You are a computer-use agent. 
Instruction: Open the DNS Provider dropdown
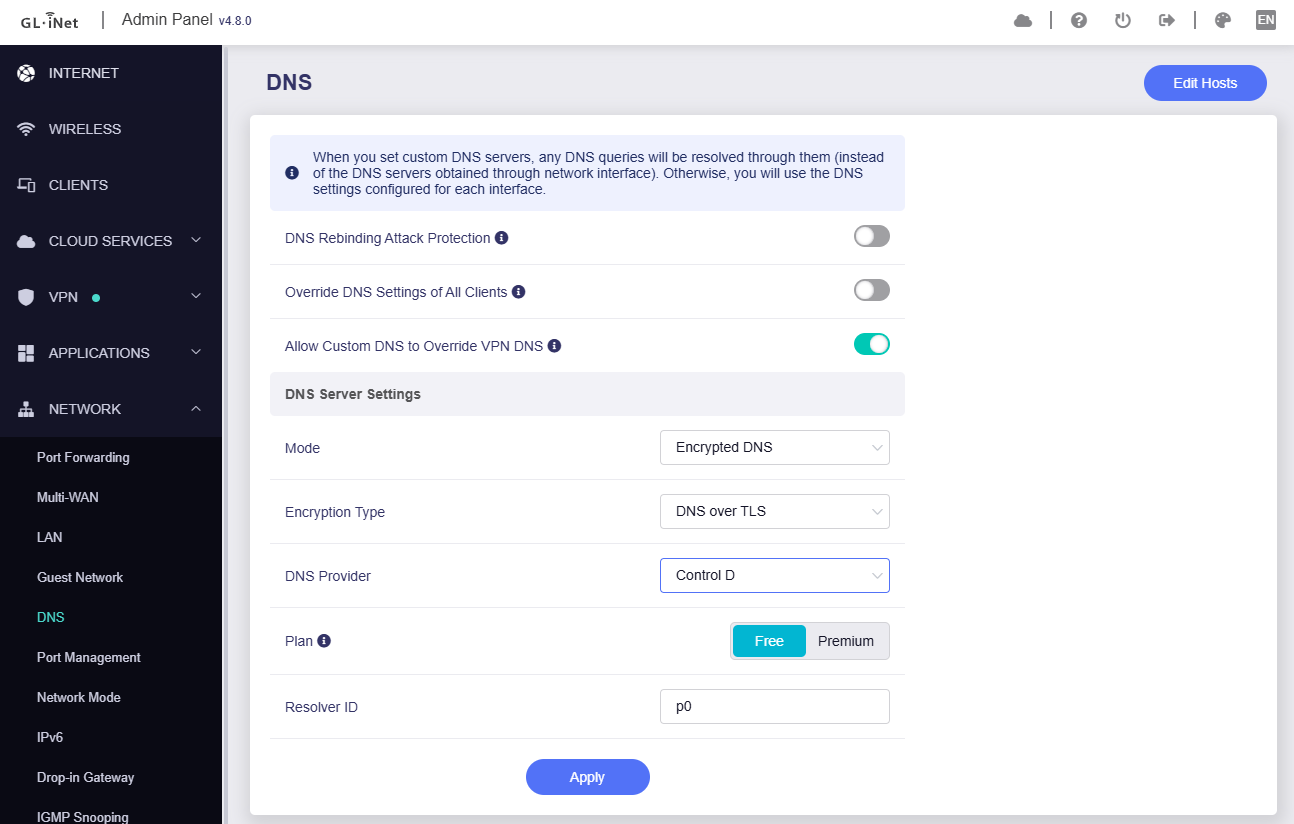(774, 575)
